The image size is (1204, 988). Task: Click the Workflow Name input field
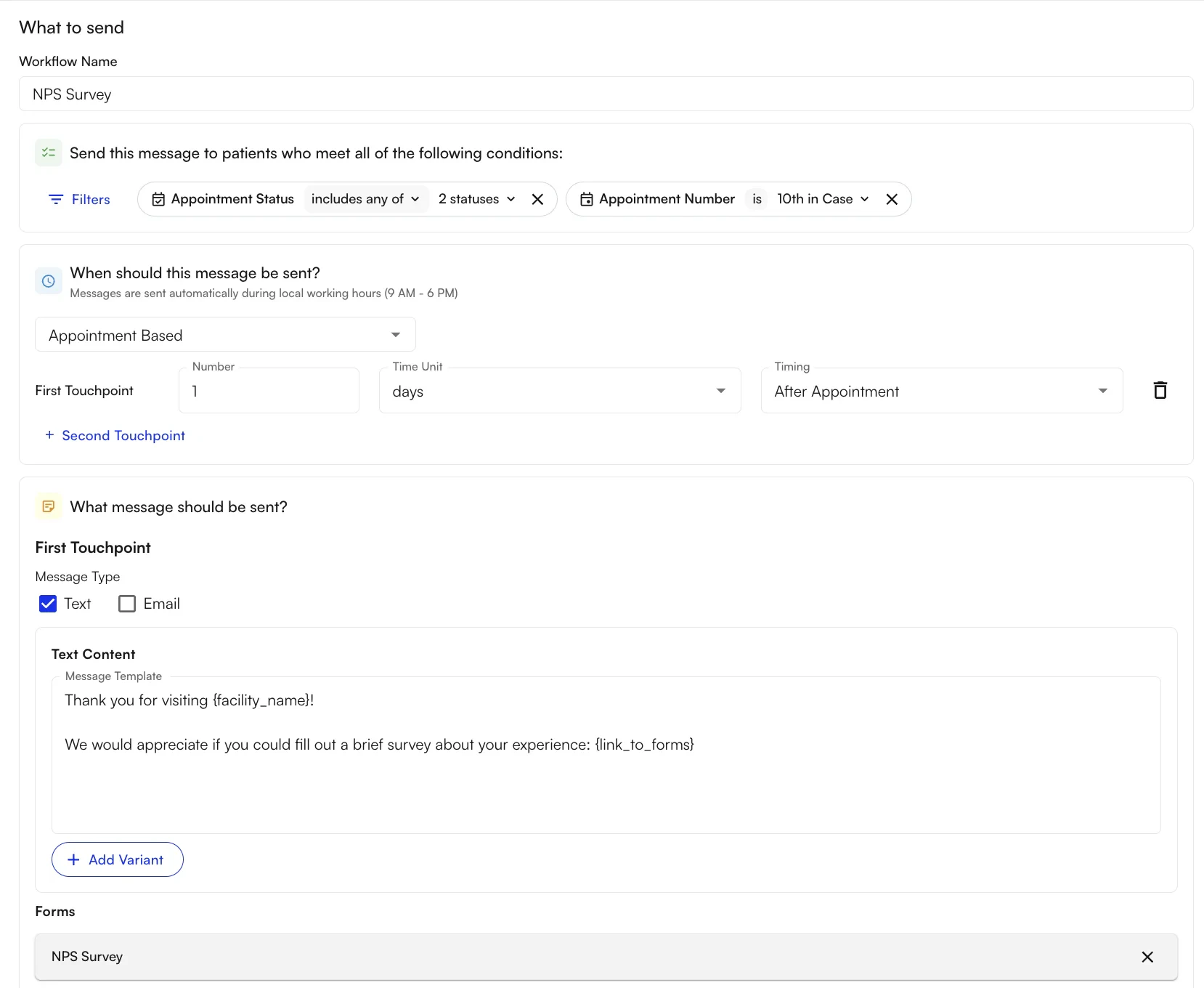(603, 94)
